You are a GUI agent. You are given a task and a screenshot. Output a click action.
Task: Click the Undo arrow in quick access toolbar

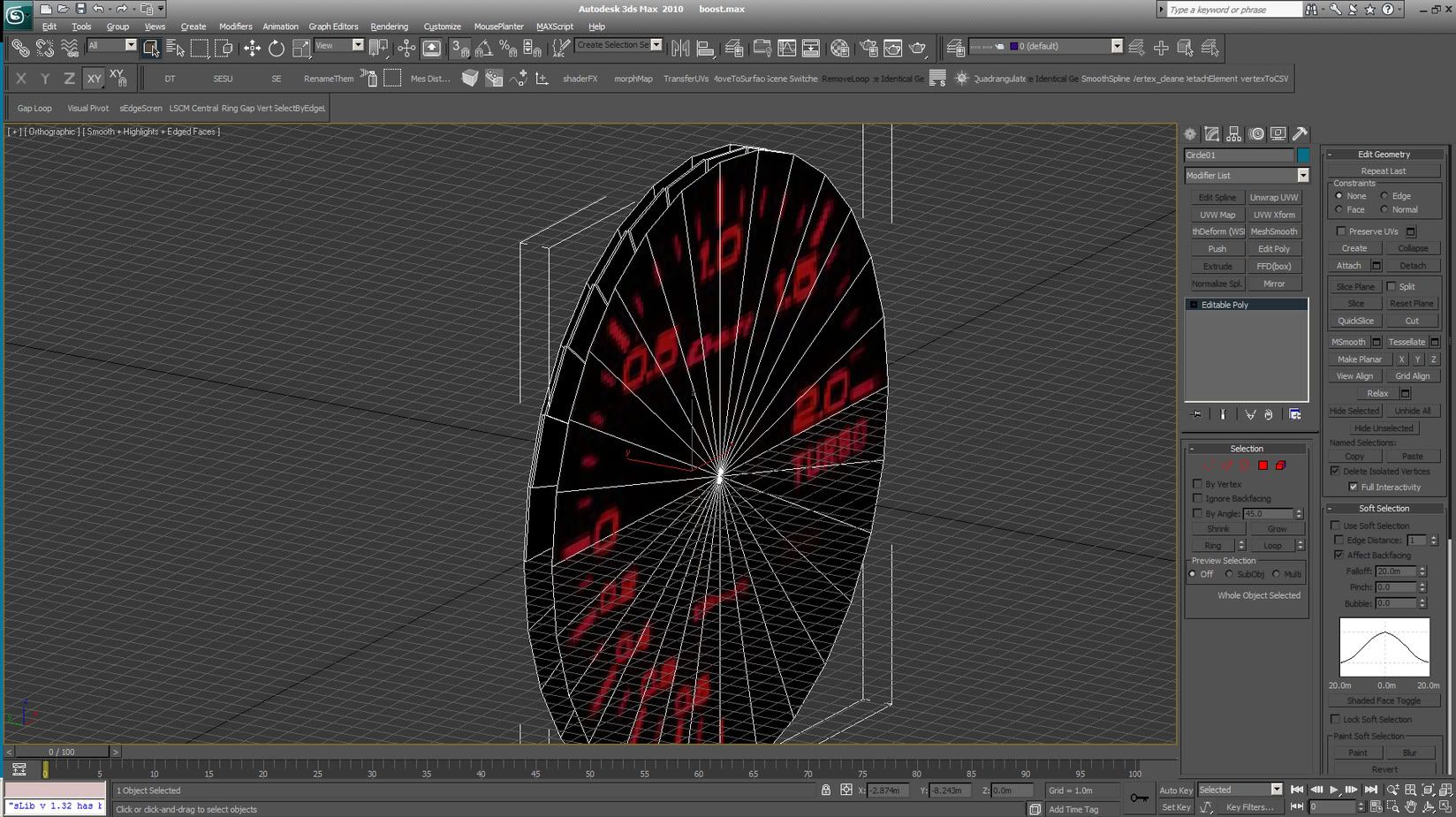pyautogui.click(x=98, y=9)
